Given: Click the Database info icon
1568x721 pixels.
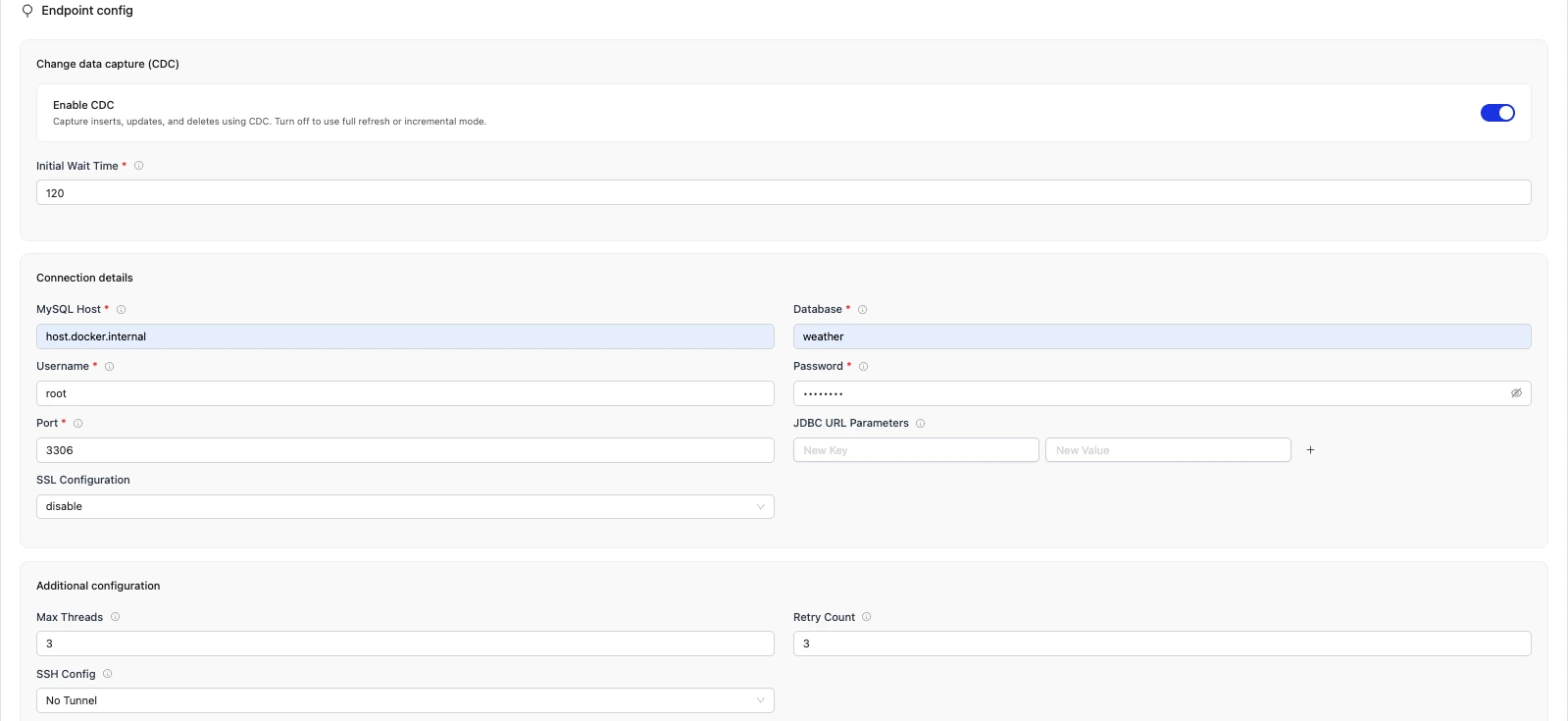Looking at the screenshot, I should 862,310.
